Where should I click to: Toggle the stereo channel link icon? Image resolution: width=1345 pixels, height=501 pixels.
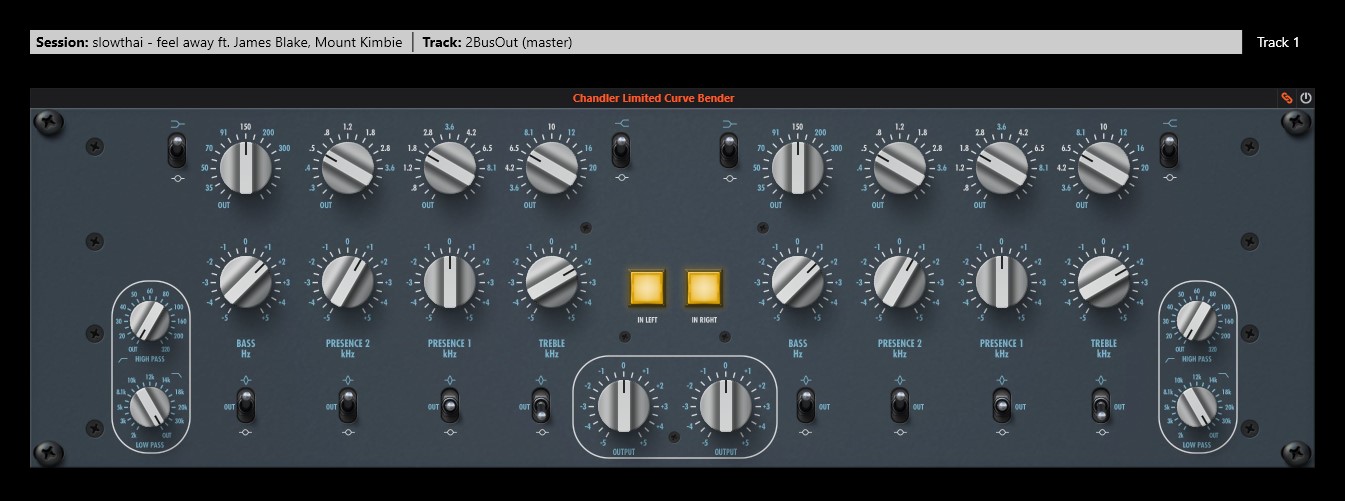pos(1287,98)
